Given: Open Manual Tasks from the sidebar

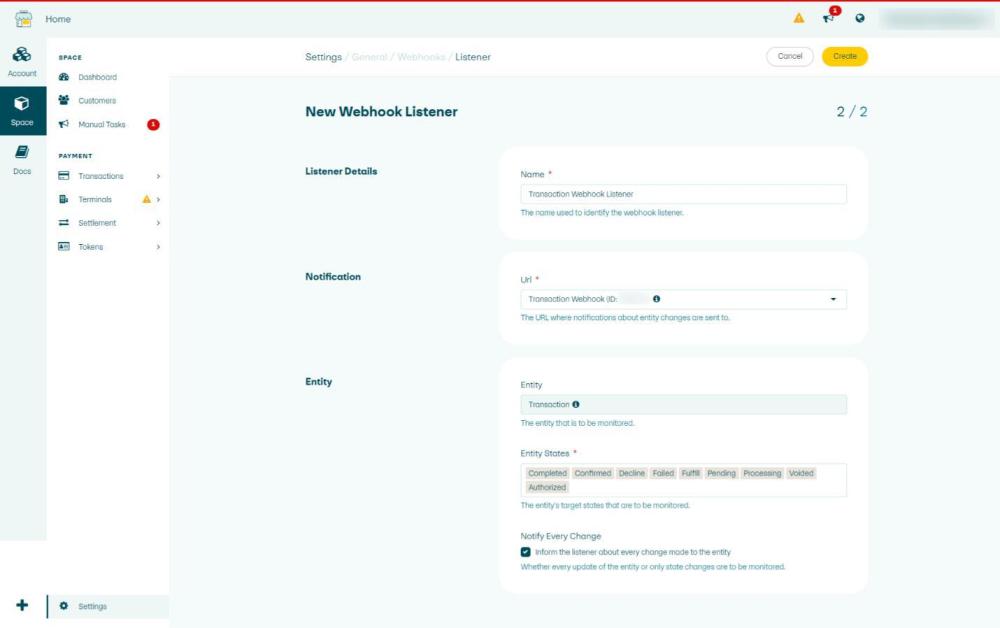Looking at the screenshot, I should (x=102, y=122).
